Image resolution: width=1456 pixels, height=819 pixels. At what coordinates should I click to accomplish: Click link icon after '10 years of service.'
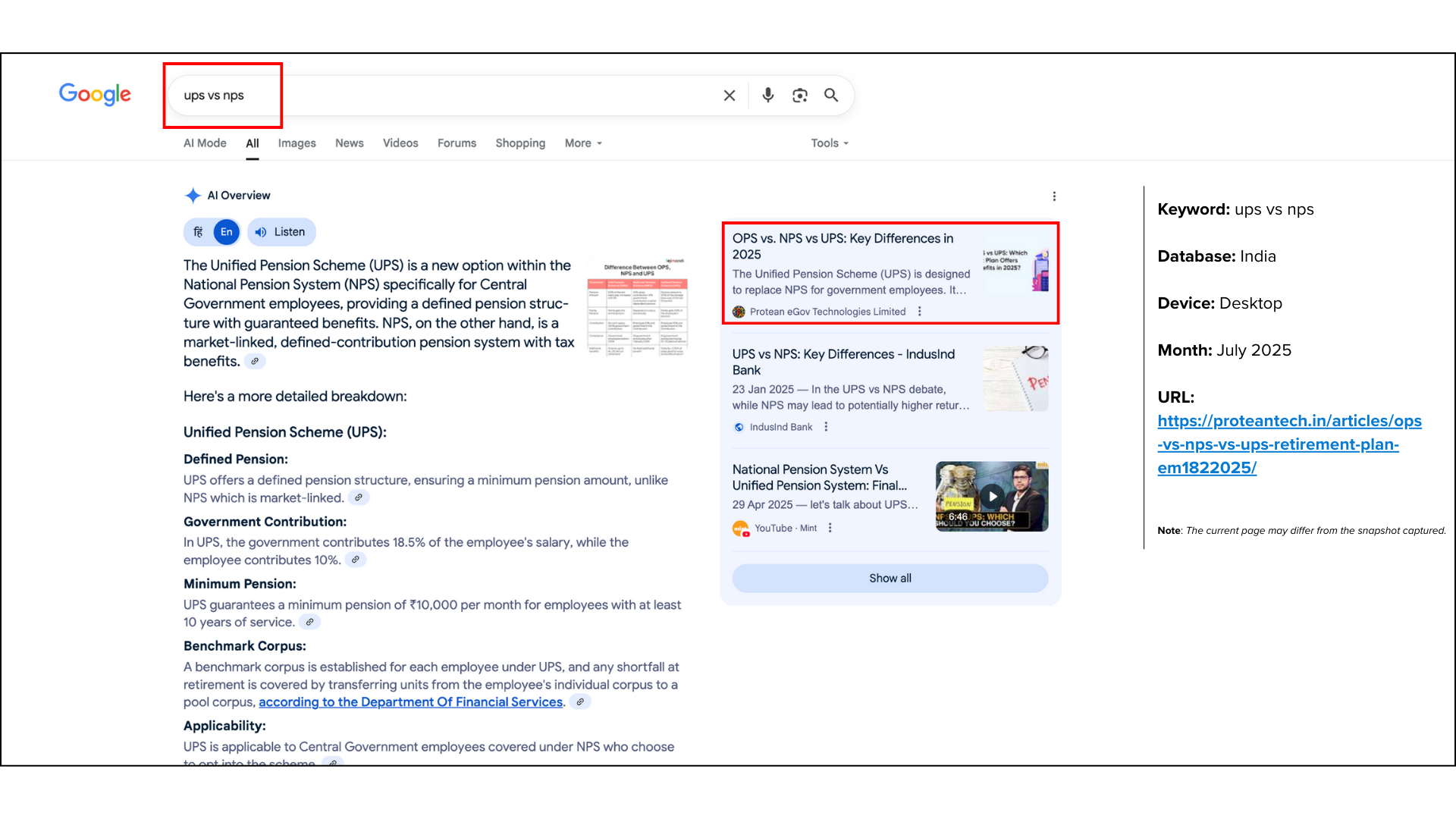click(309, 622)
